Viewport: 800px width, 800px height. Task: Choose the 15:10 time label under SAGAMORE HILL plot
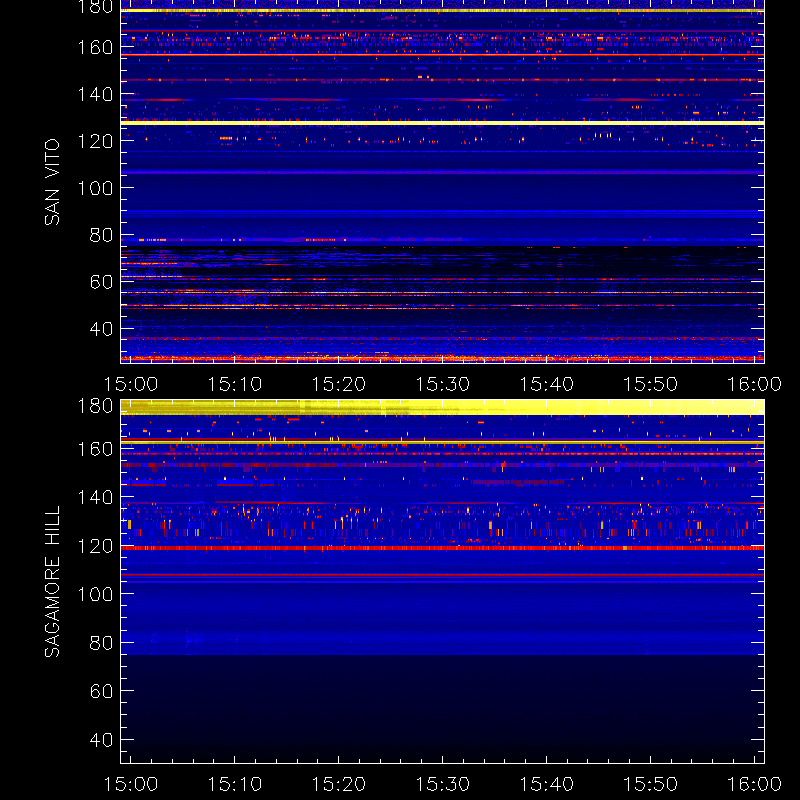(235, 784)
